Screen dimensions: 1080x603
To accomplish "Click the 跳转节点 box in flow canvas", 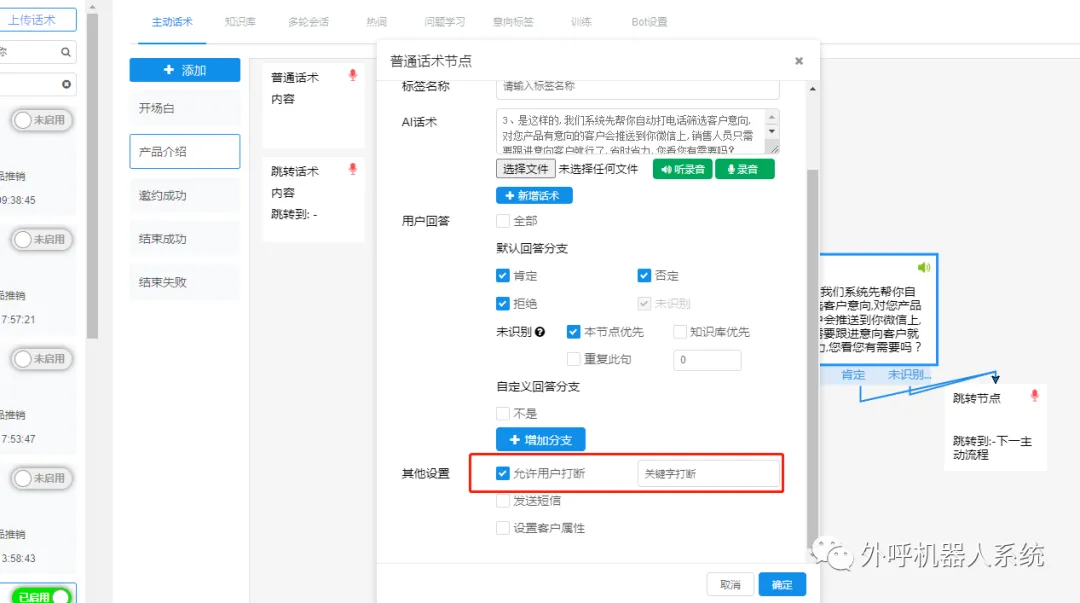I will (996, 427).
